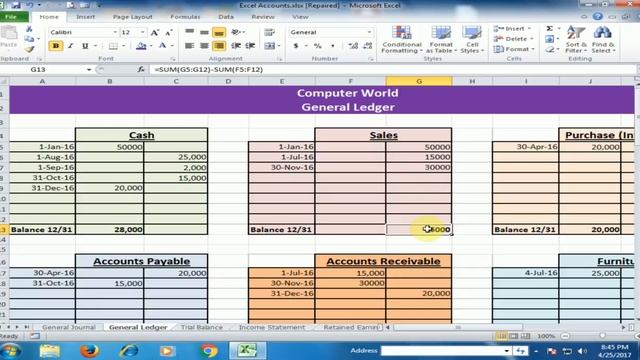640x360 pixels.
Task: Open the General number format dropdown
Action: pos(369,32)
